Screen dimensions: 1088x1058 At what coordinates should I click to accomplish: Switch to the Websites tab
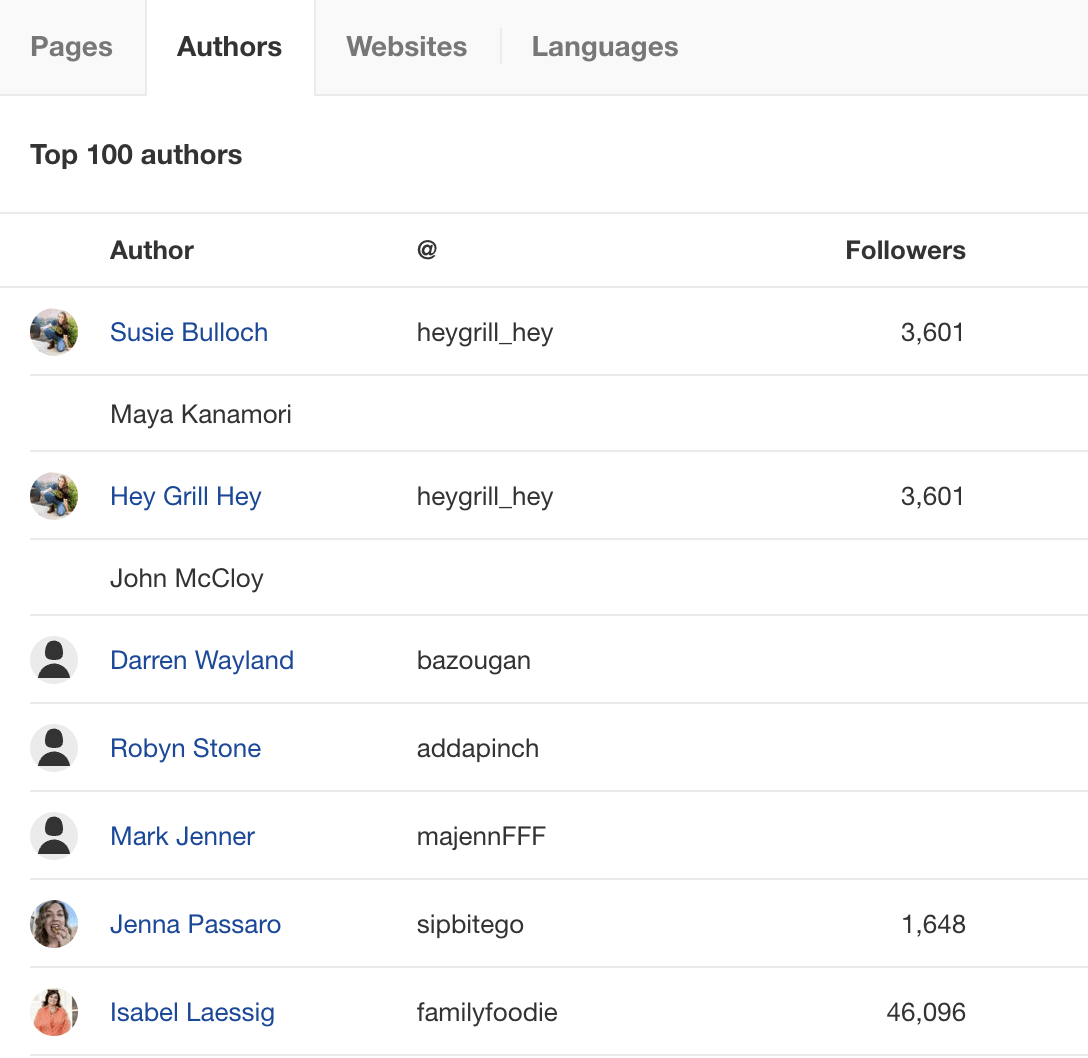[x=406, y=46]
